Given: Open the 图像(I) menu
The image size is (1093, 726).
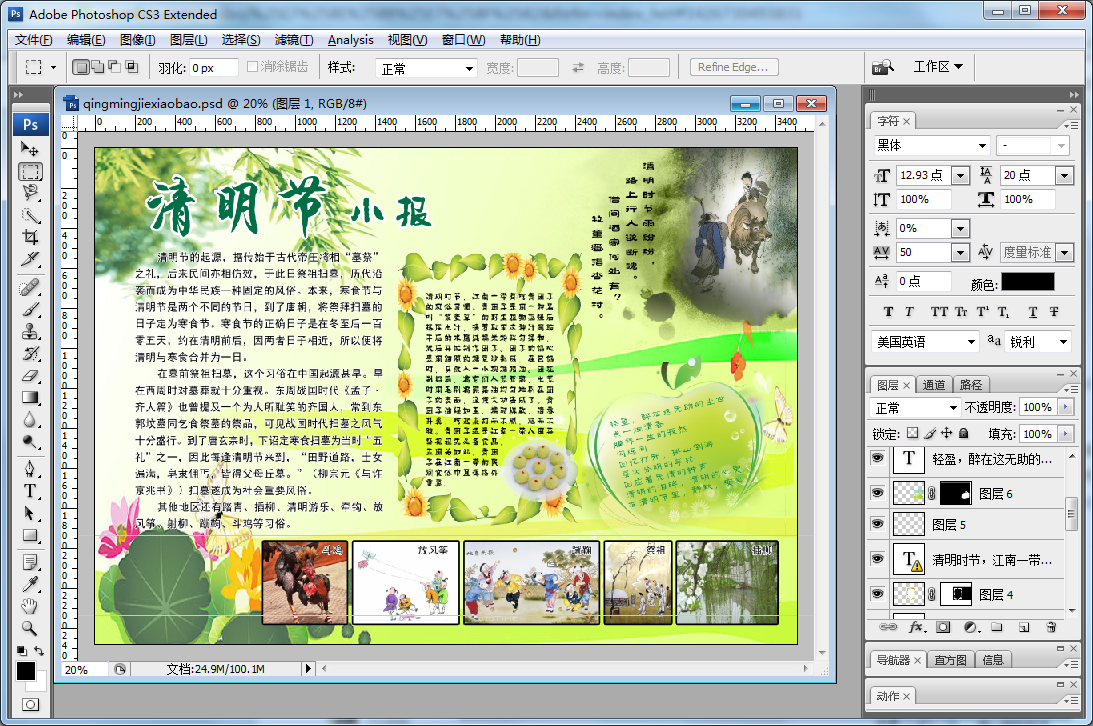Looking at the screenshot, I should pos(137,40).
